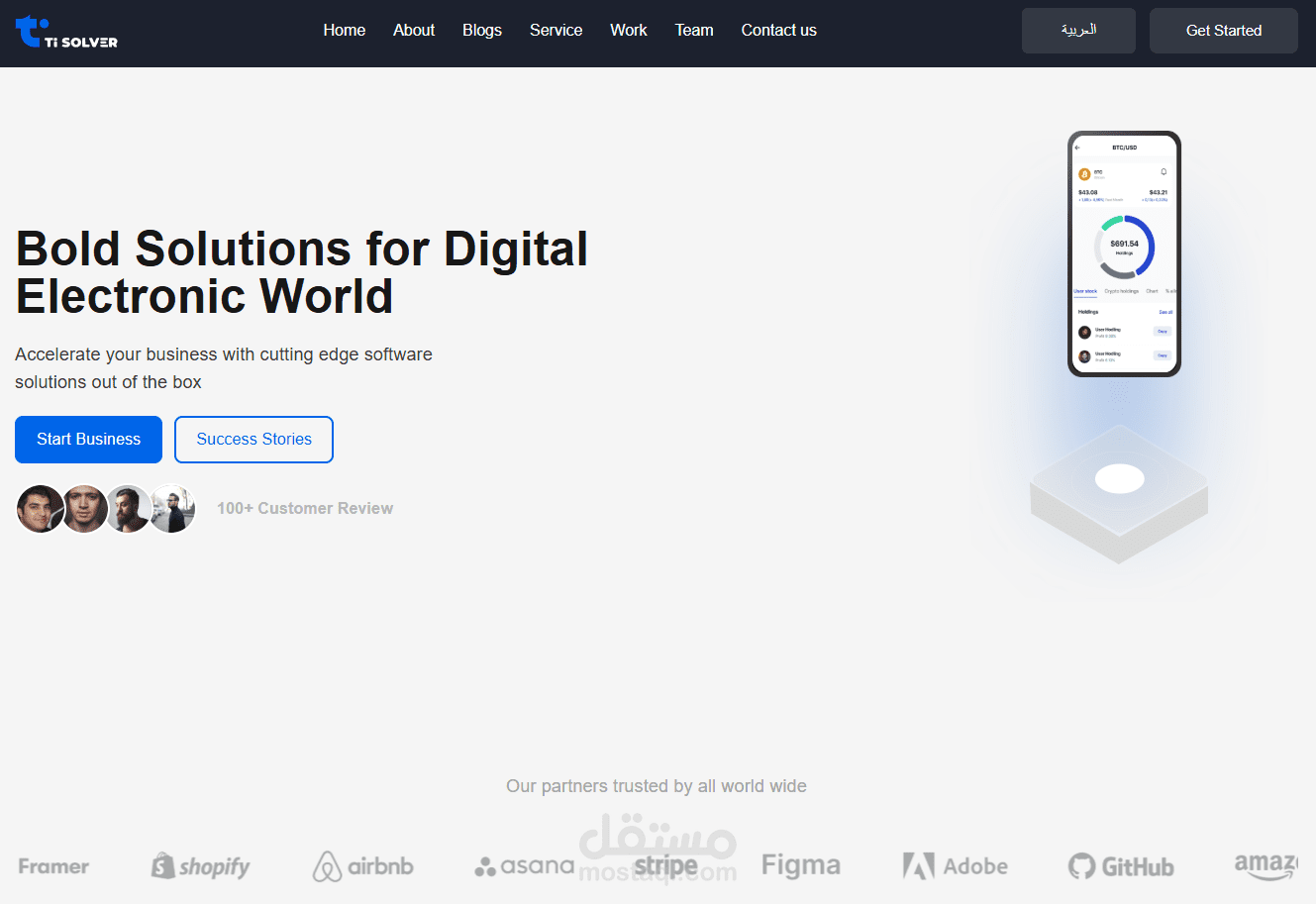The height and width of the screenshot is (904, 1316).
Task: Click the Start Business button
Action: (88, 440)
